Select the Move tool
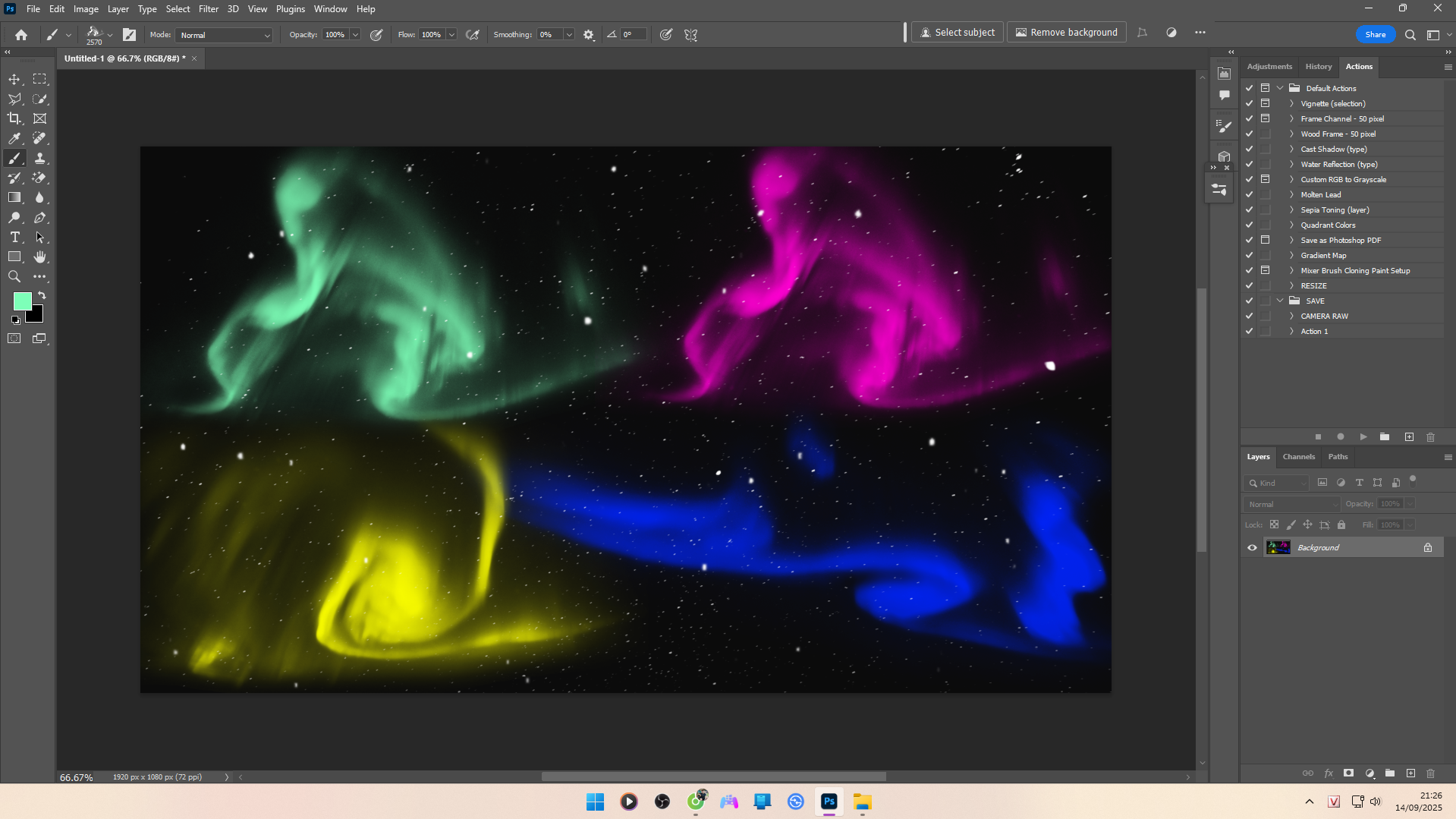This screenshot has height=819, width=1456. pos(14,79)
